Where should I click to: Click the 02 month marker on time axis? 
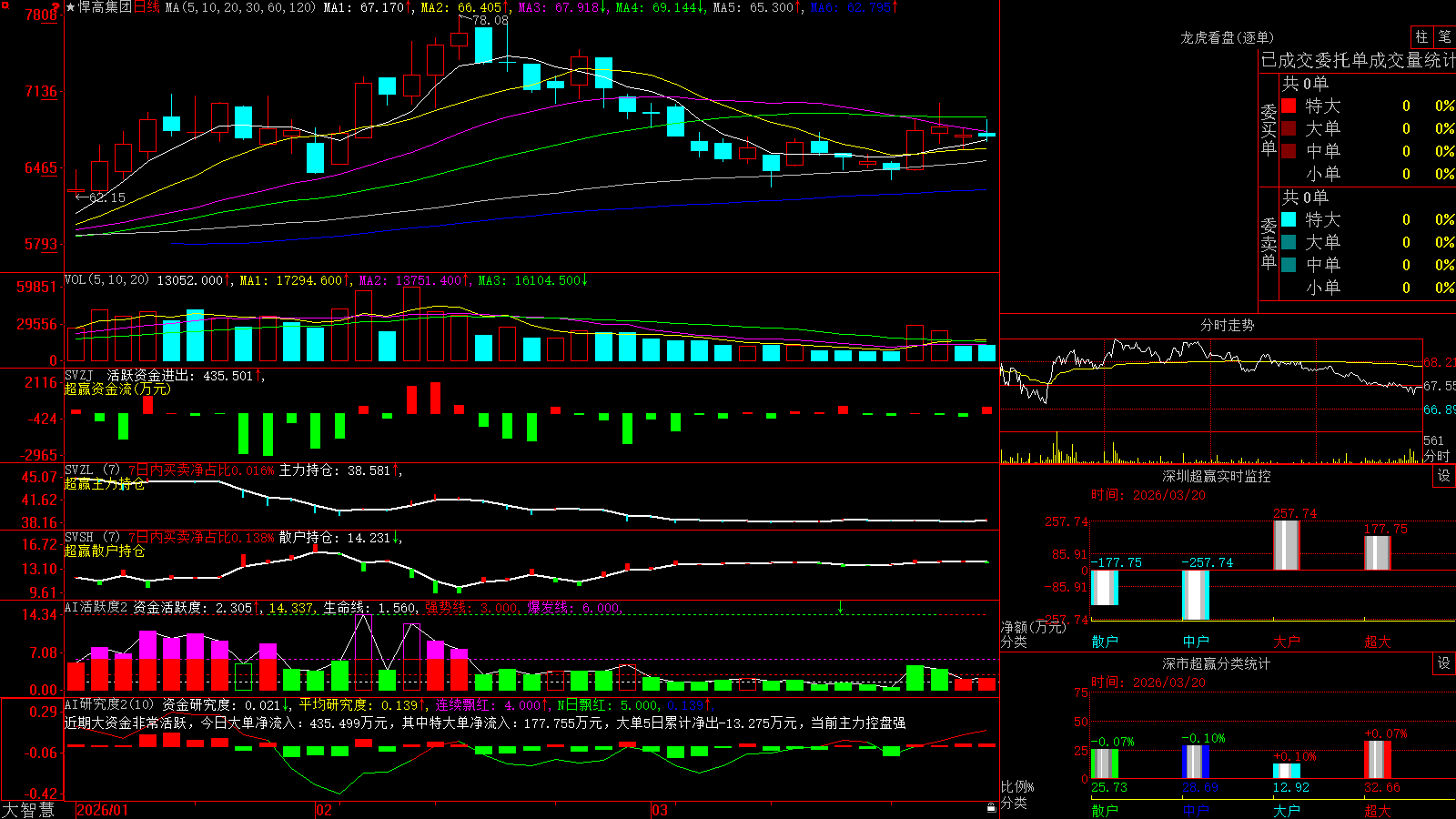(x=323, y=810)
